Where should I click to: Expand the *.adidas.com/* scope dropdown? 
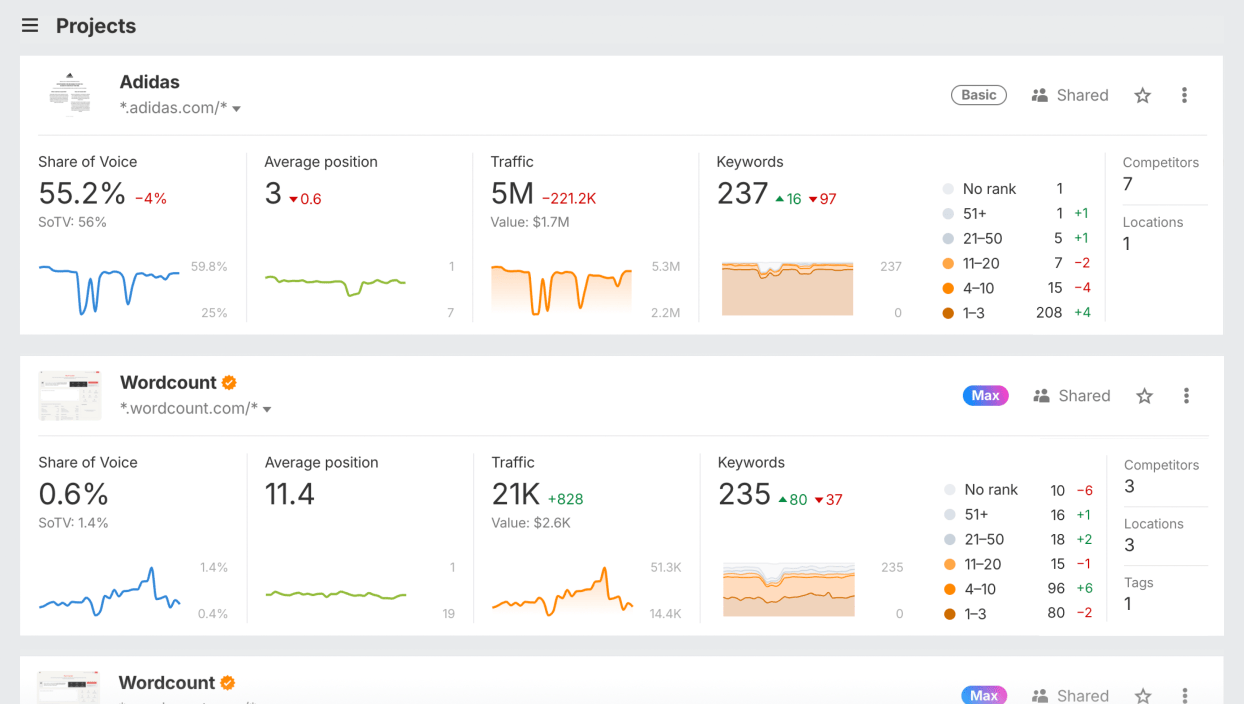[237, 109]
